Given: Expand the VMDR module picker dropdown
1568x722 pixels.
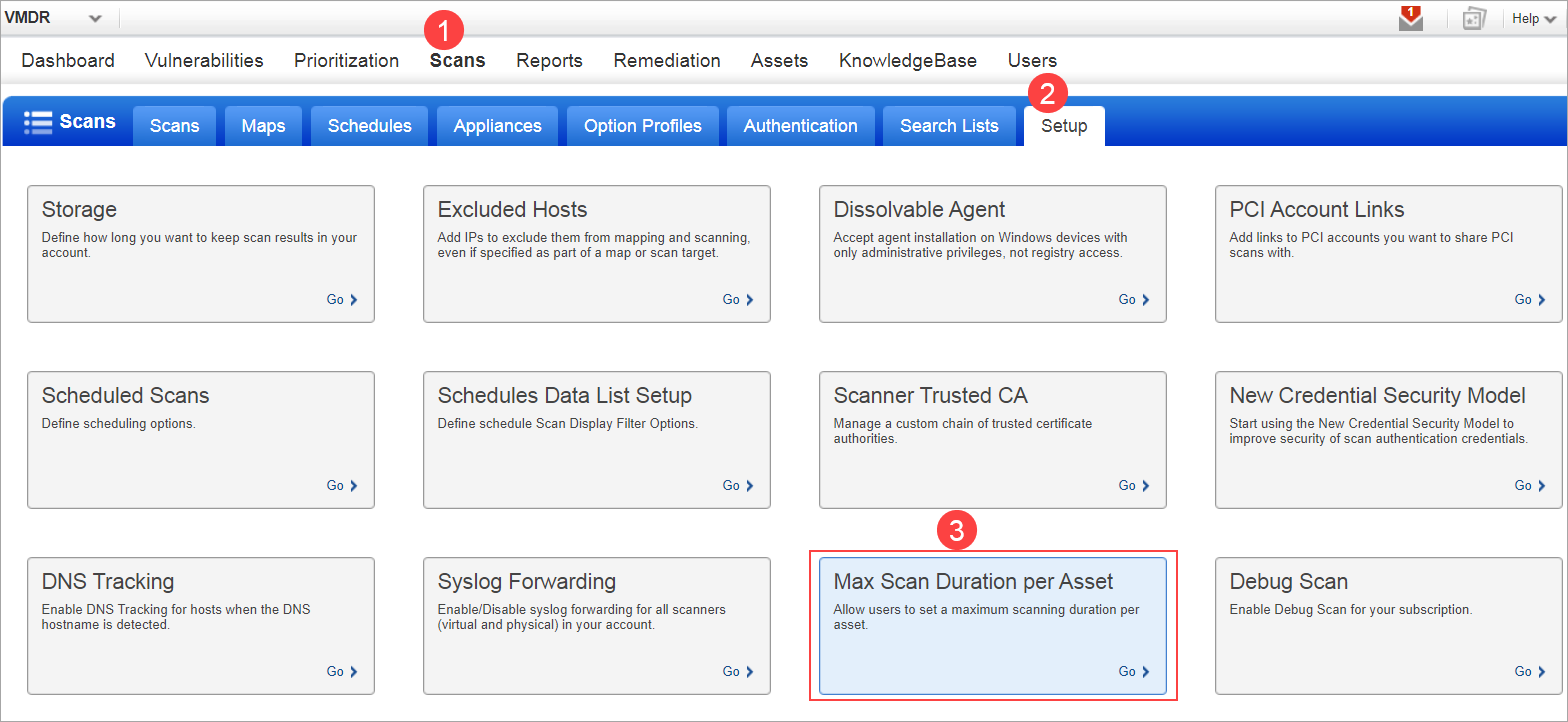Looking at the screenshot, I should point(95,18).
